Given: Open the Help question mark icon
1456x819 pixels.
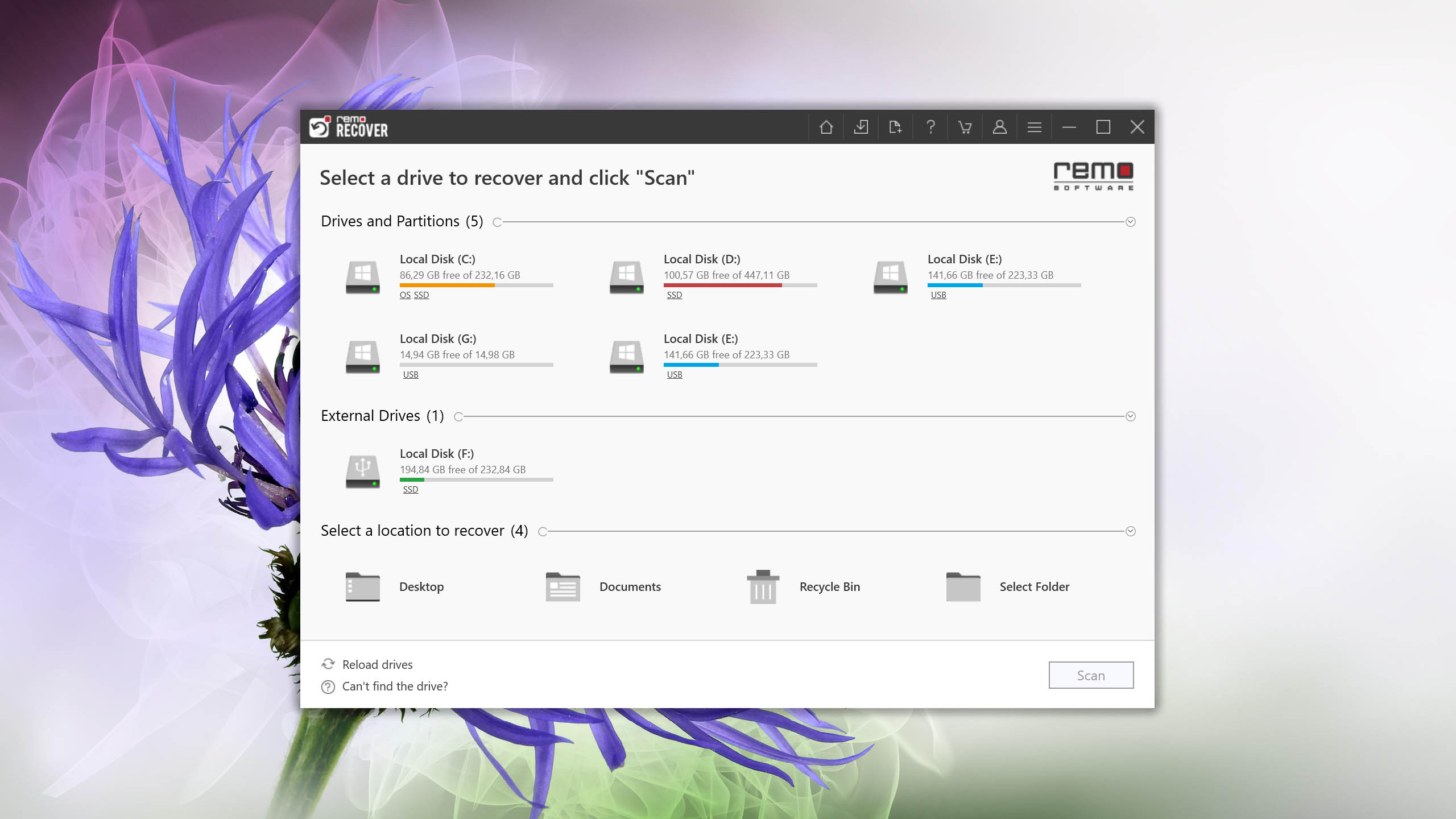Looking at the screenshot, I should [x=930, y=127].
